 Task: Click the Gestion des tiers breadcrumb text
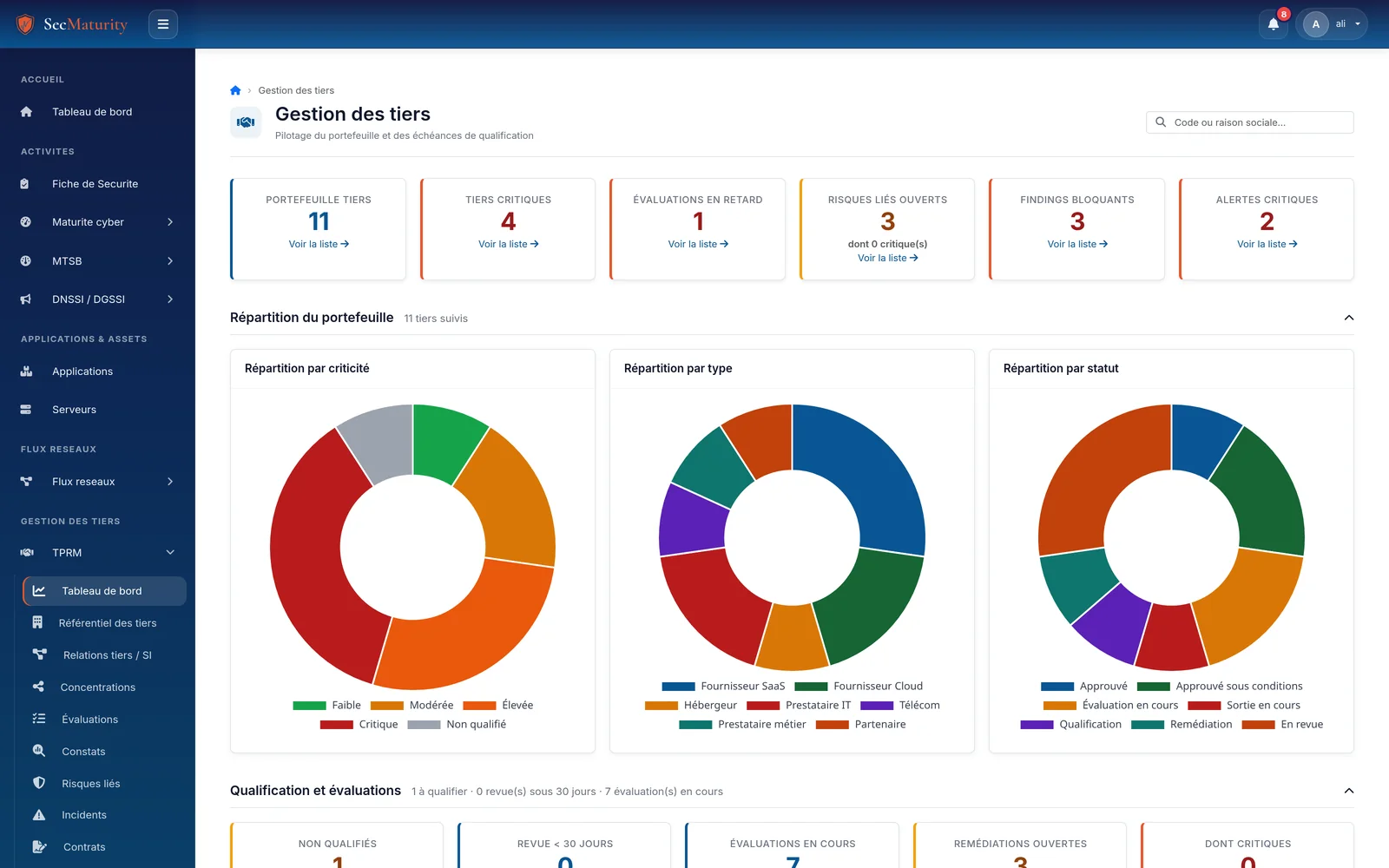296,90
